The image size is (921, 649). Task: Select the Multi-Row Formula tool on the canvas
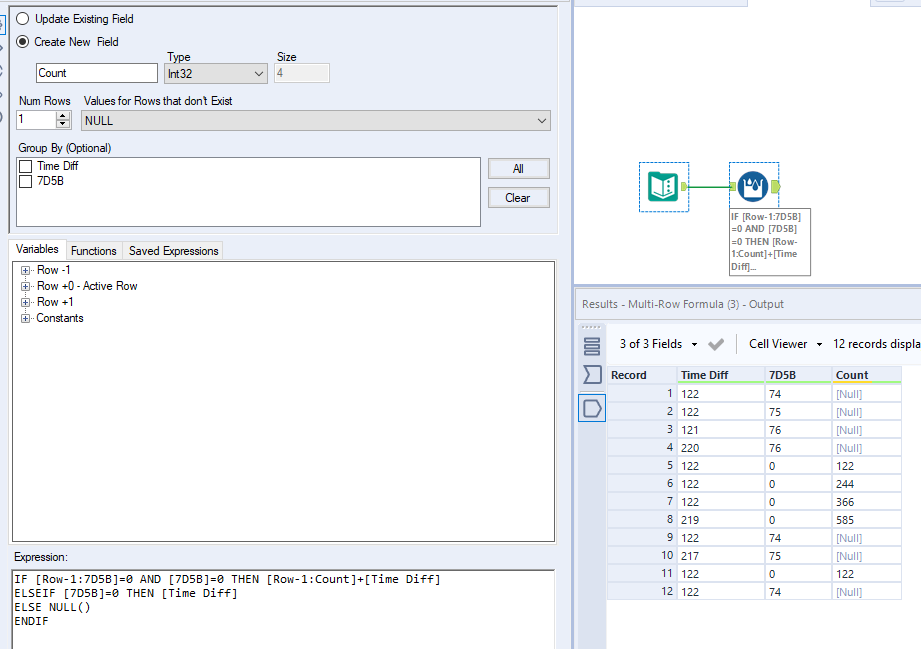point(754,186)
